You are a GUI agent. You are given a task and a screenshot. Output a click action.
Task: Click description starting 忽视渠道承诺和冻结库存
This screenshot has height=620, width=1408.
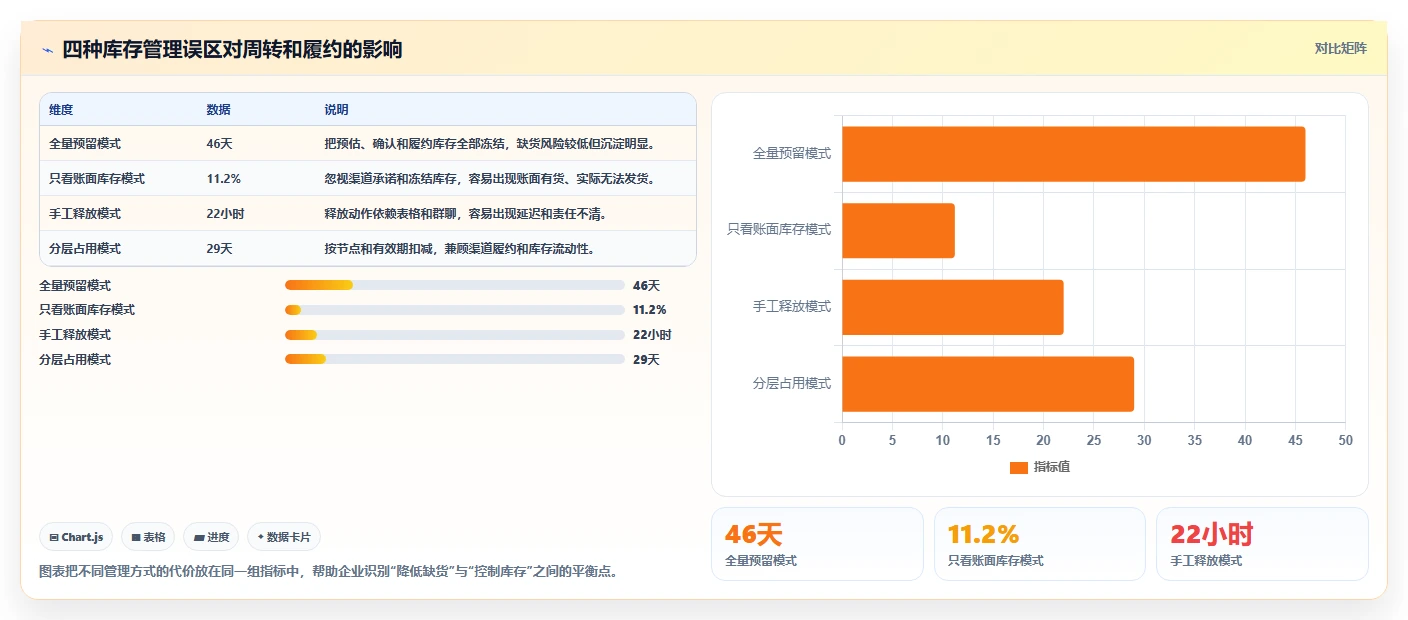point(491,179)
